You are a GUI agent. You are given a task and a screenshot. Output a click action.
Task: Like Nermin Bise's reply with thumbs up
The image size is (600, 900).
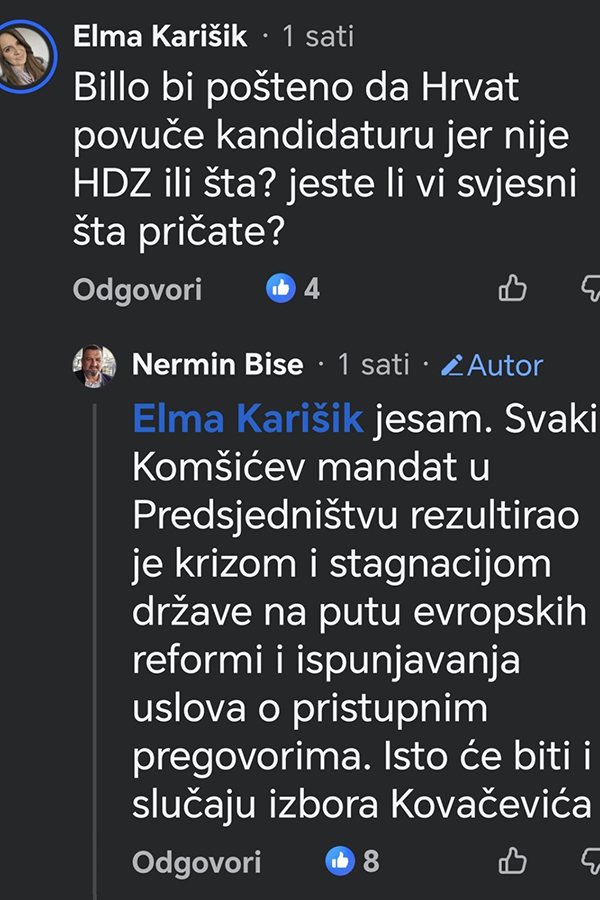point(513,860)
